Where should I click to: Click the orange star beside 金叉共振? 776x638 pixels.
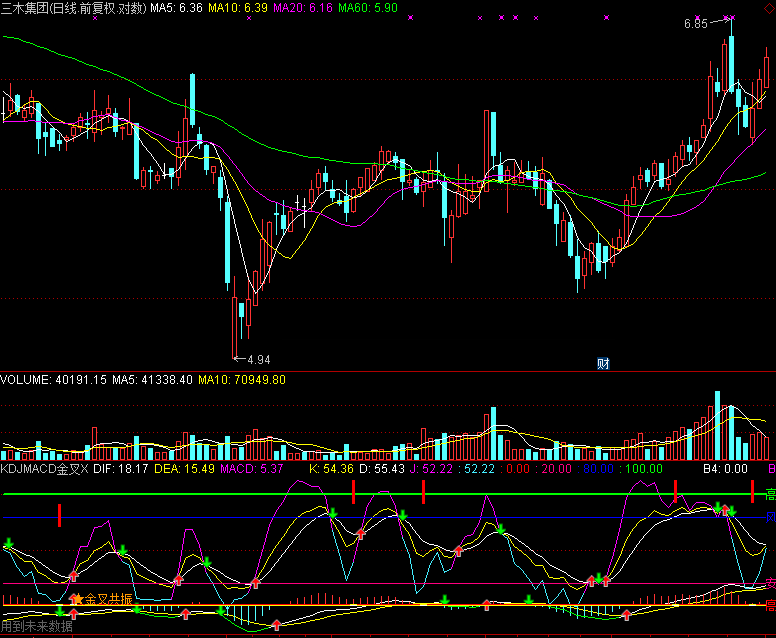click(x=77, y=599)
